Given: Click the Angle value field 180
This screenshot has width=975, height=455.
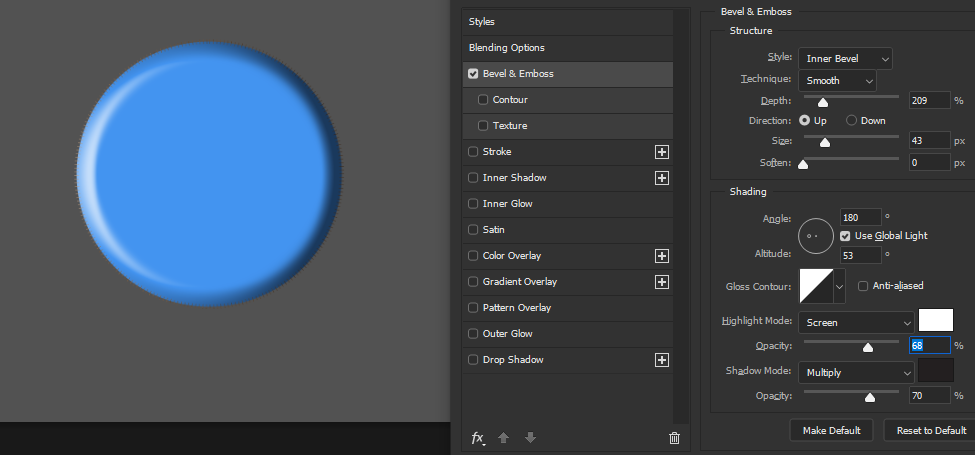Looking at the screenshot, I should pyautogui.click(x=861, y=218).
